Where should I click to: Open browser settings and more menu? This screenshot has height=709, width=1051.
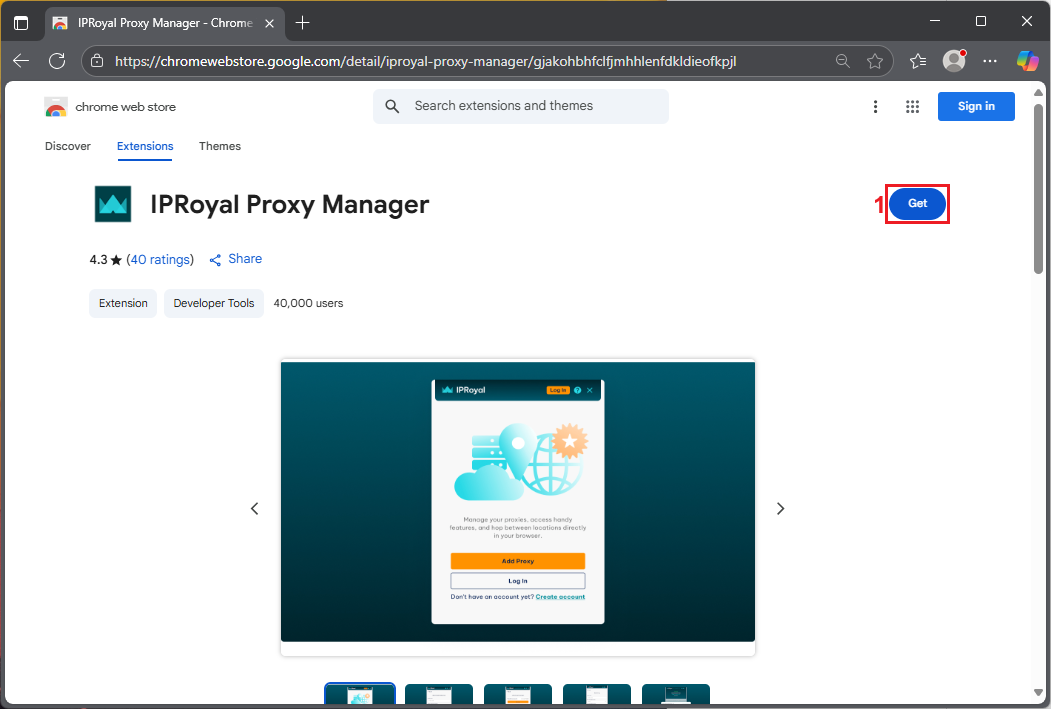990,61
